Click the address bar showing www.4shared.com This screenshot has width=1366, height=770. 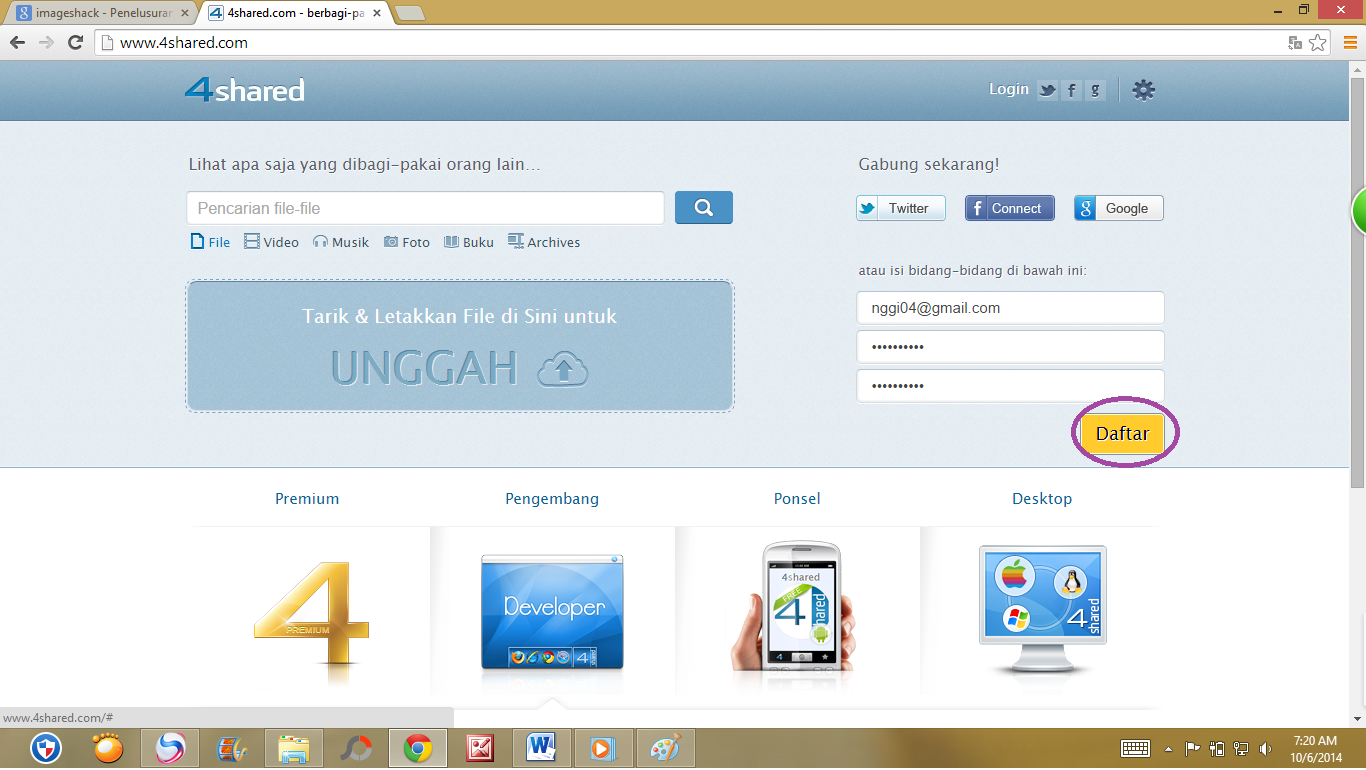pos(690,43)
